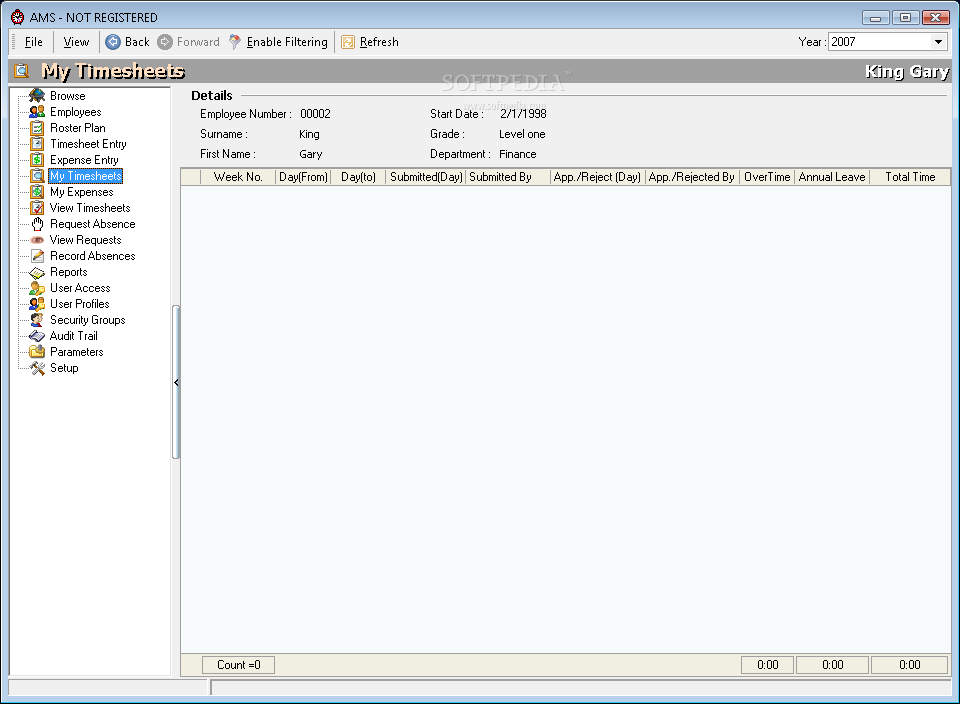The height and width of the screenshot is (704, 960).
Task: Click the My Timesheets tree icon
Action: click(37, 176)
